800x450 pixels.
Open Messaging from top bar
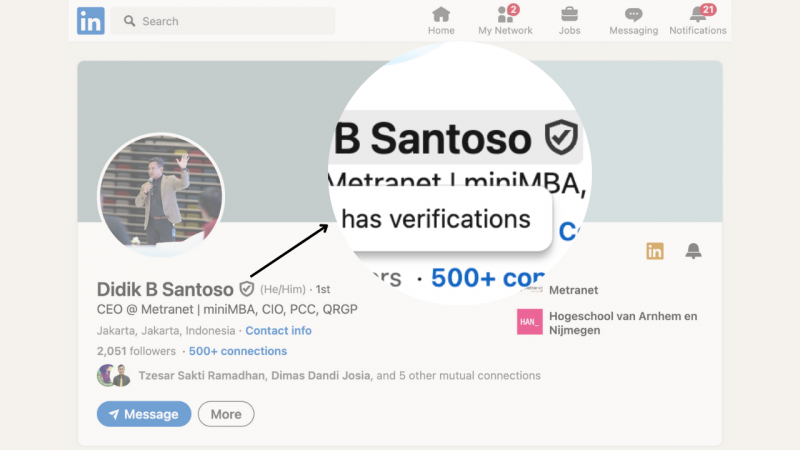pyautogui.click(x=634, y=21)
